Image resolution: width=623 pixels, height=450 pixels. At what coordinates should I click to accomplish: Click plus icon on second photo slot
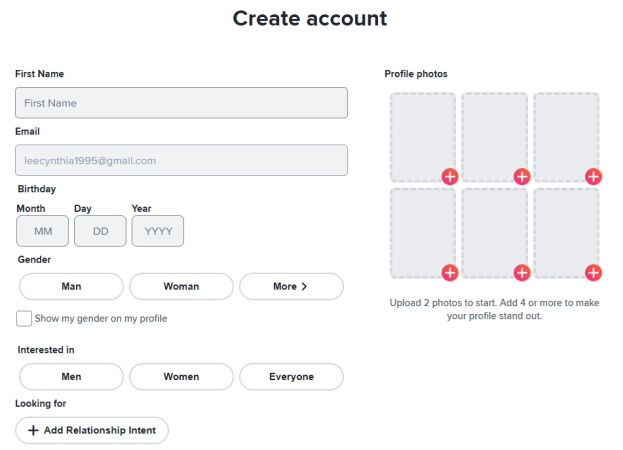pyautogui.click(x=522, y=177)
